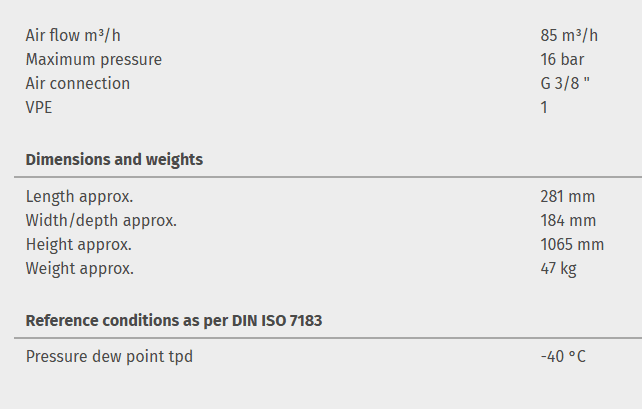Viewport: 642px width, 409px height.
Task: Click the Reference conditions DIN ISO 7183 heading
Action: click(174, 321)
